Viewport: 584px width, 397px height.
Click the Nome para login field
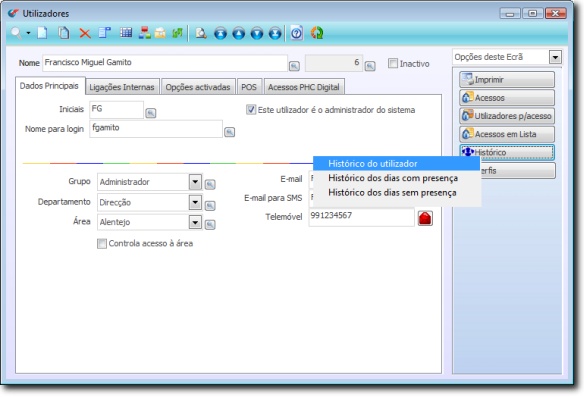156,129
